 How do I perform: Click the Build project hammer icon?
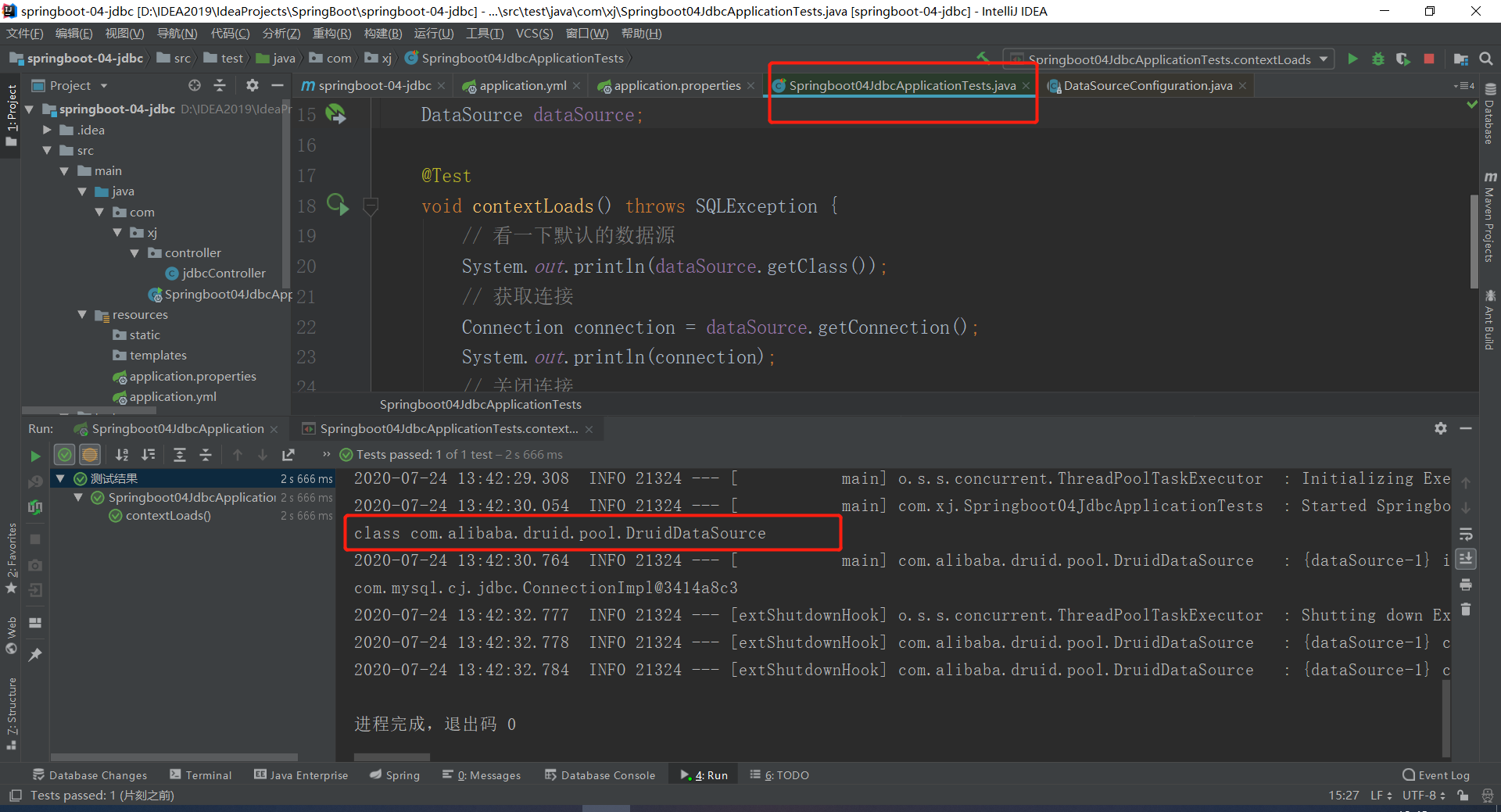coord(983,58)
